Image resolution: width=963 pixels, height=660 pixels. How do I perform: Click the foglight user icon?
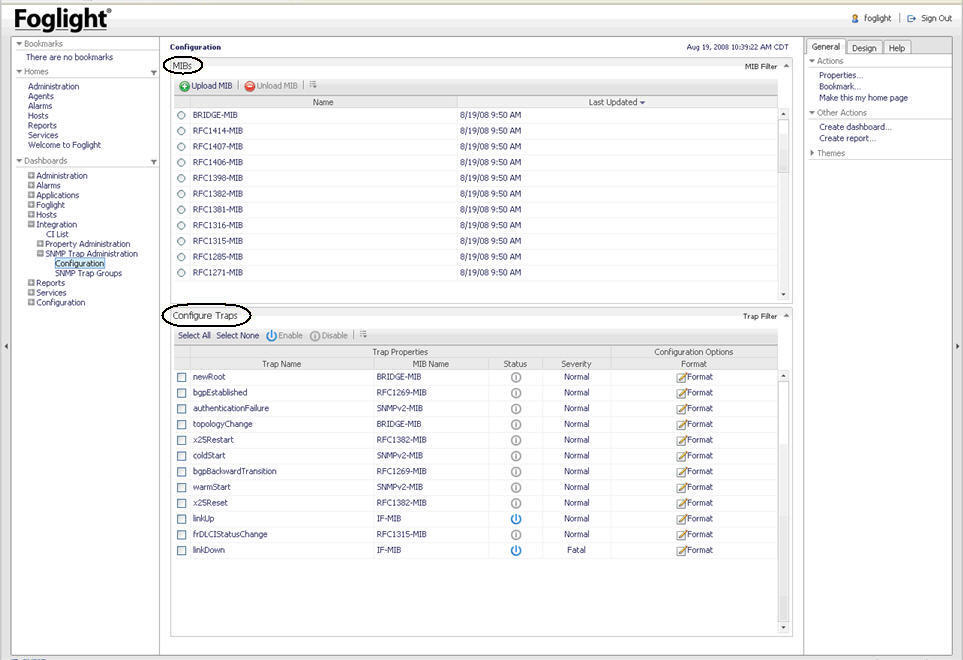855,18
